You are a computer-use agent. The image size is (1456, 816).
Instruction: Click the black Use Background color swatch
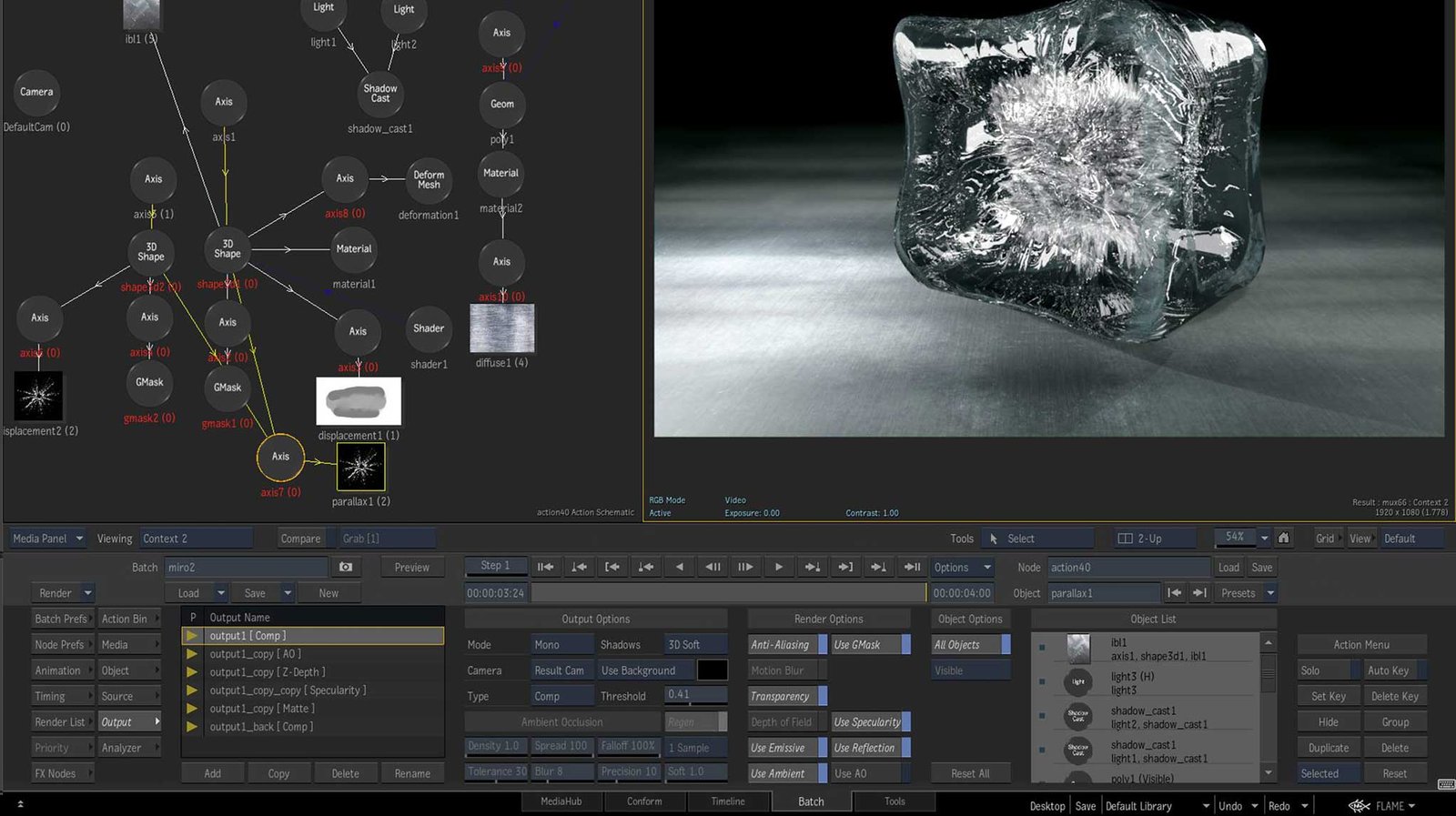click(x=712, y=670)
